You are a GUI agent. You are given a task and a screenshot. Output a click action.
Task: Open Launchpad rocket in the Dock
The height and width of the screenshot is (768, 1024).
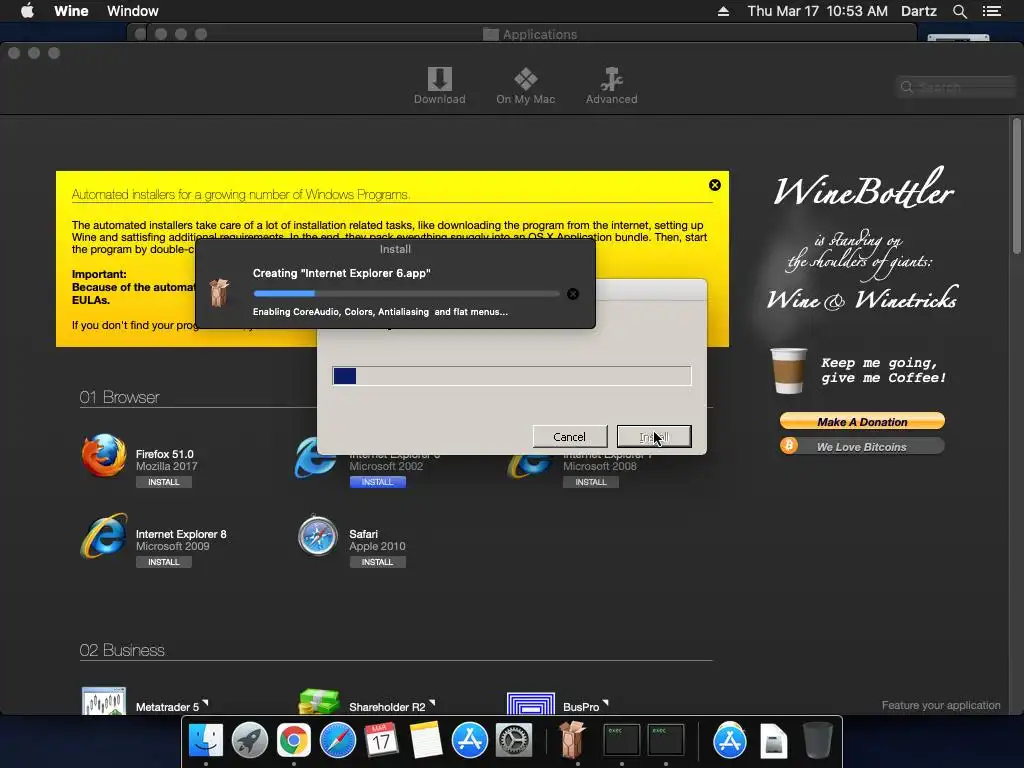[x=249, y=741]
